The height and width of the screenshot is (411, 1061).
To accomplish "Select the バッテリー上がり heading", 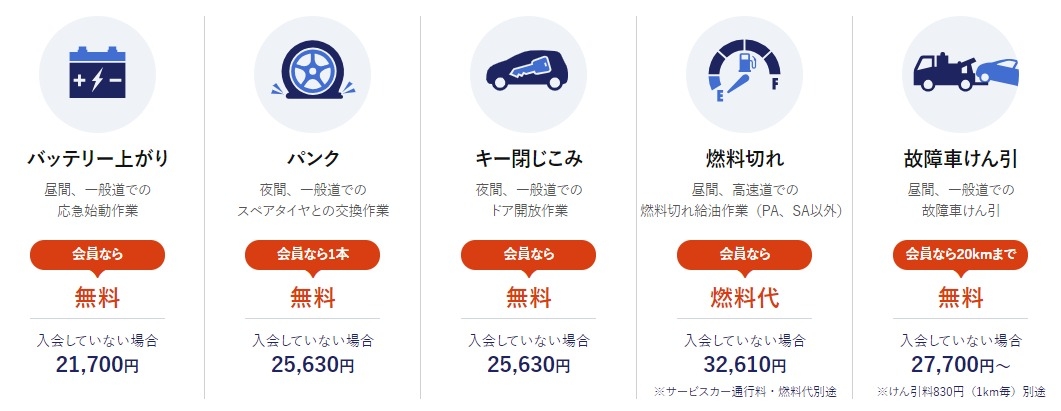I will (97, 159).
